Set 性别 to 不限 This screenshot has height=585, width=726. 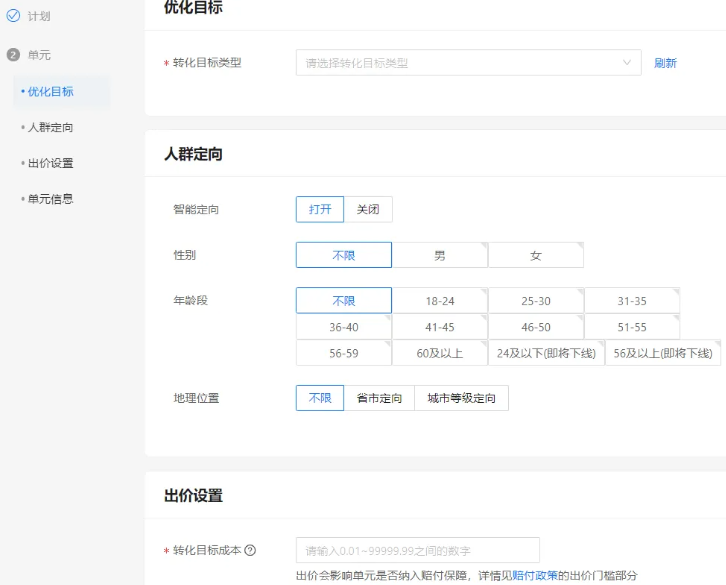(x=344, y=255)
